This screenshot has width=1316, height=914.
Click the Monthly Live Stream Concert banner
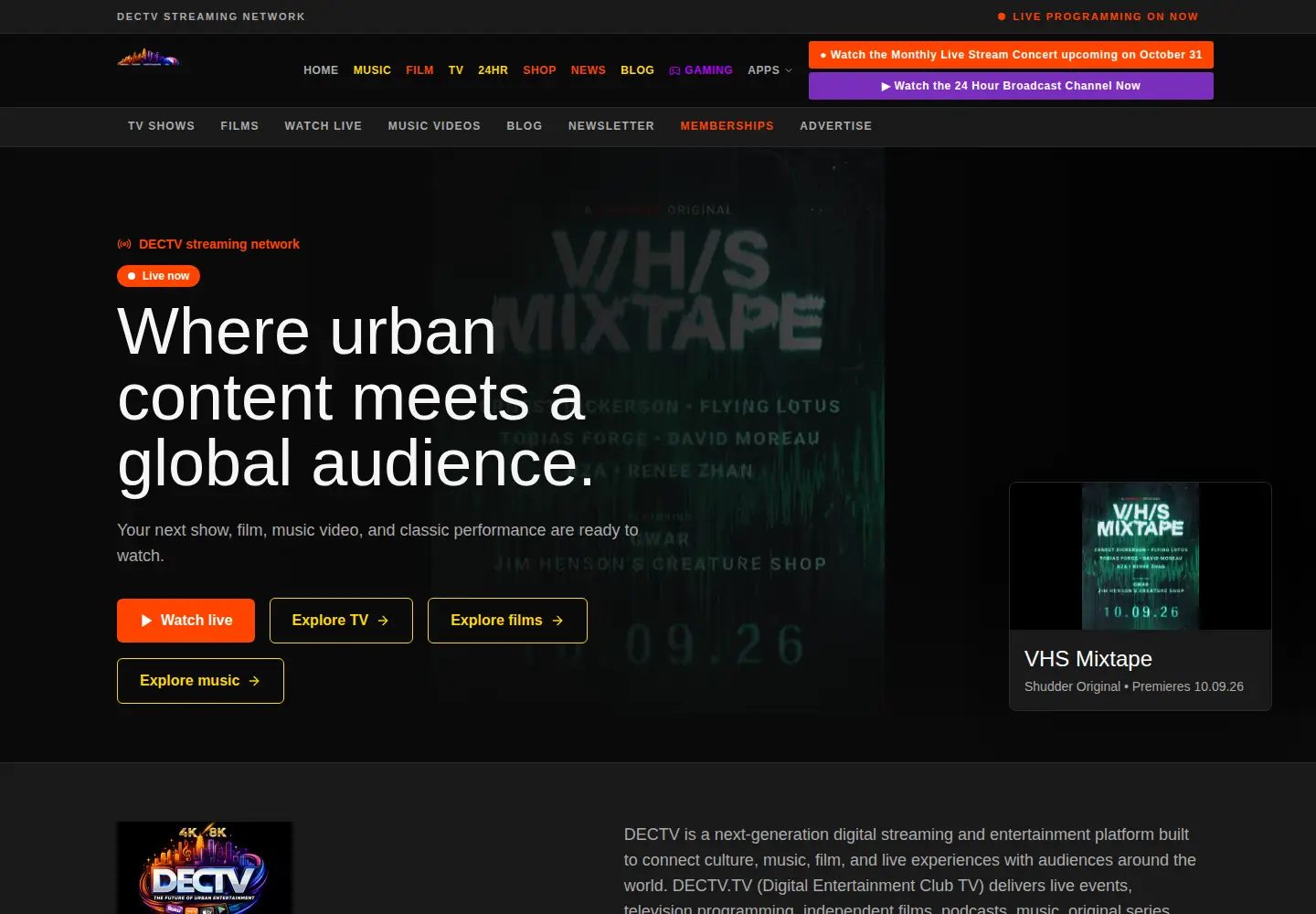coord(1011,55)
